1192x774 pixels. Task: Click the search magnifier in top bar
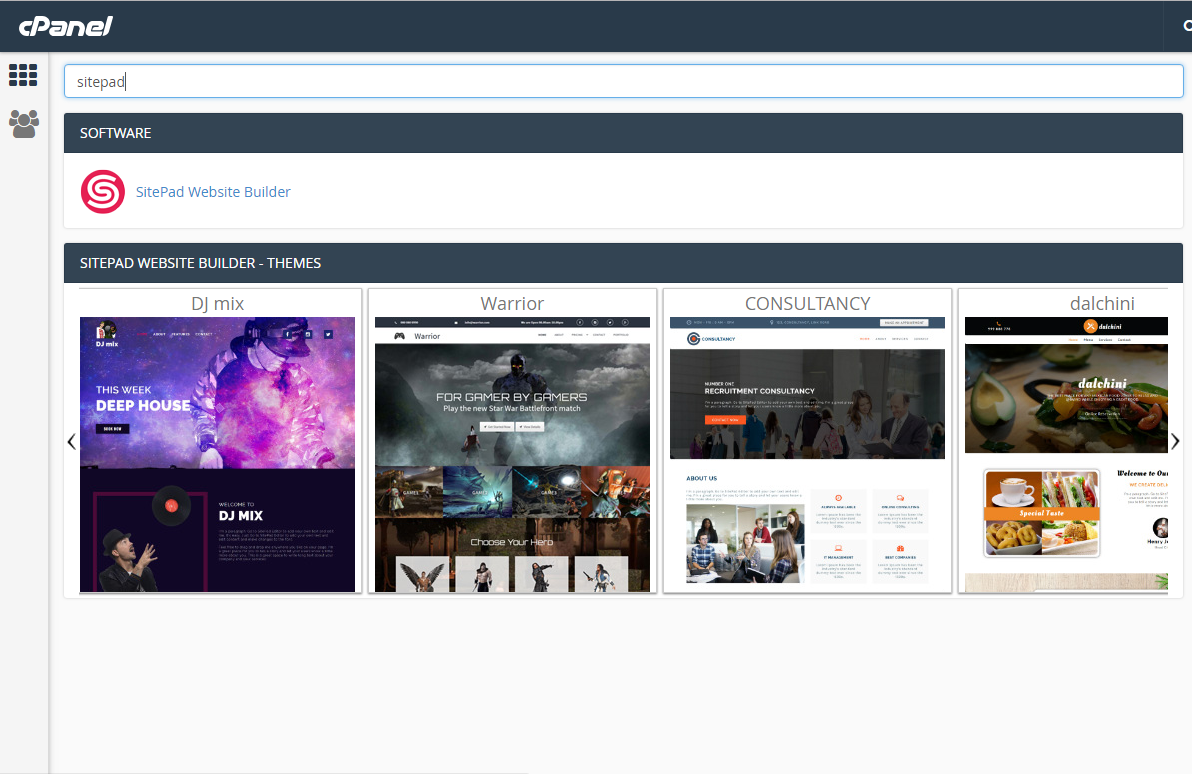coord(1186,26)
